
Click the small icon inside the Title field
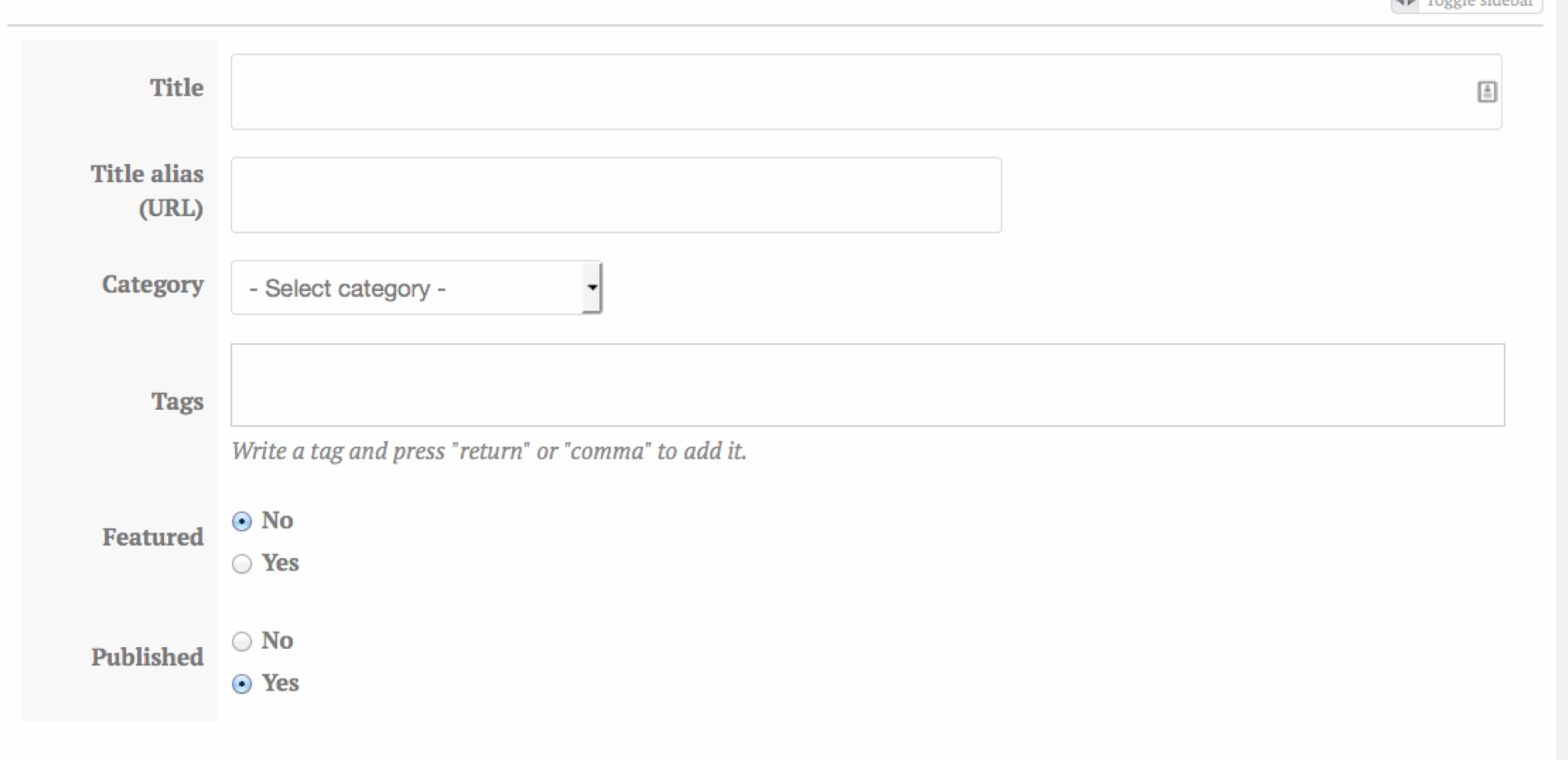point(1486,91)
